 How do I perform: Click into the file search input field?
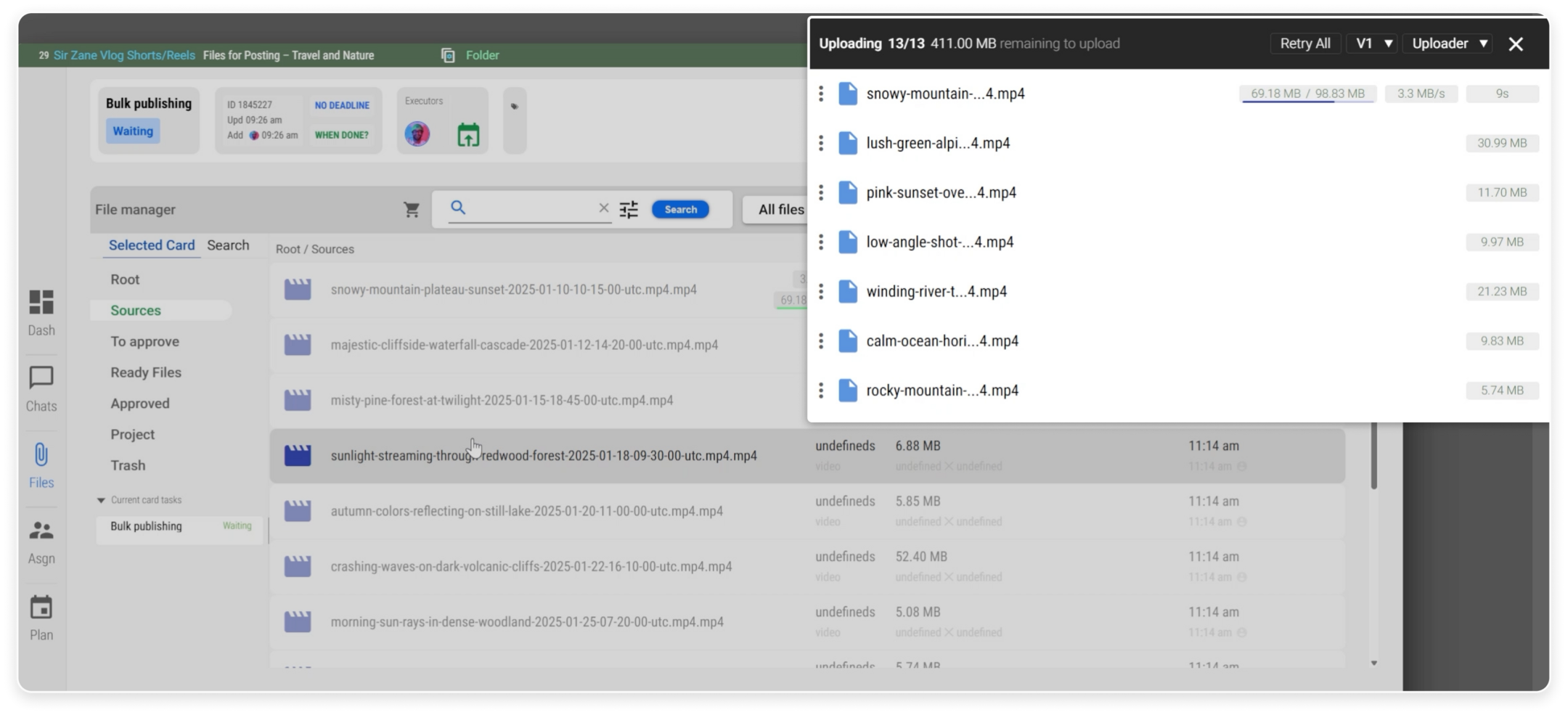(530, 208)
